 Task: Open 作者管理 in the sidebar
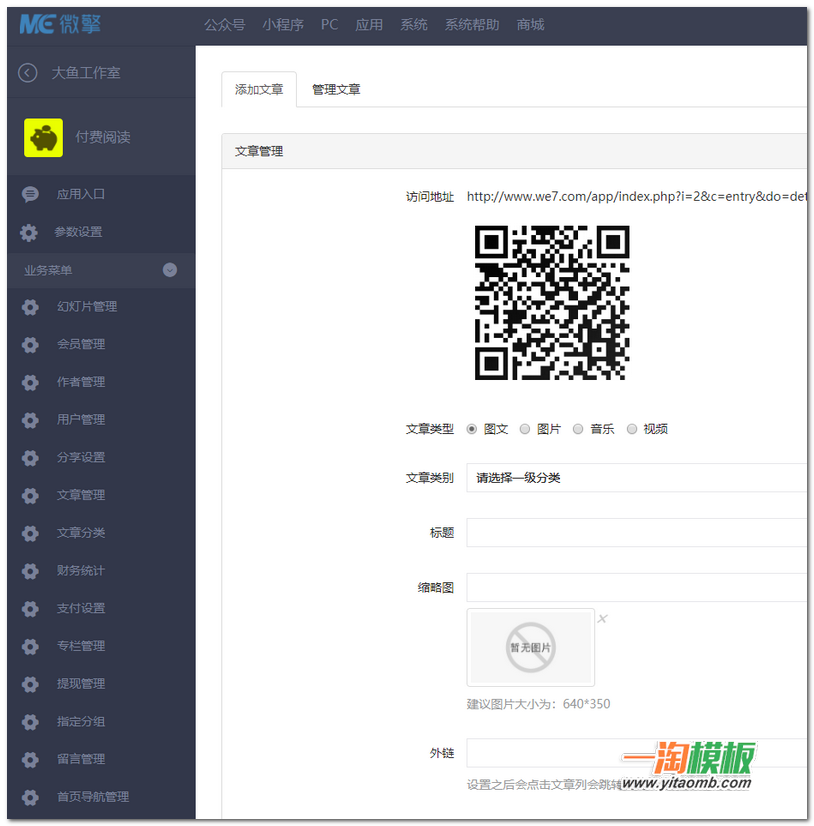81,382
